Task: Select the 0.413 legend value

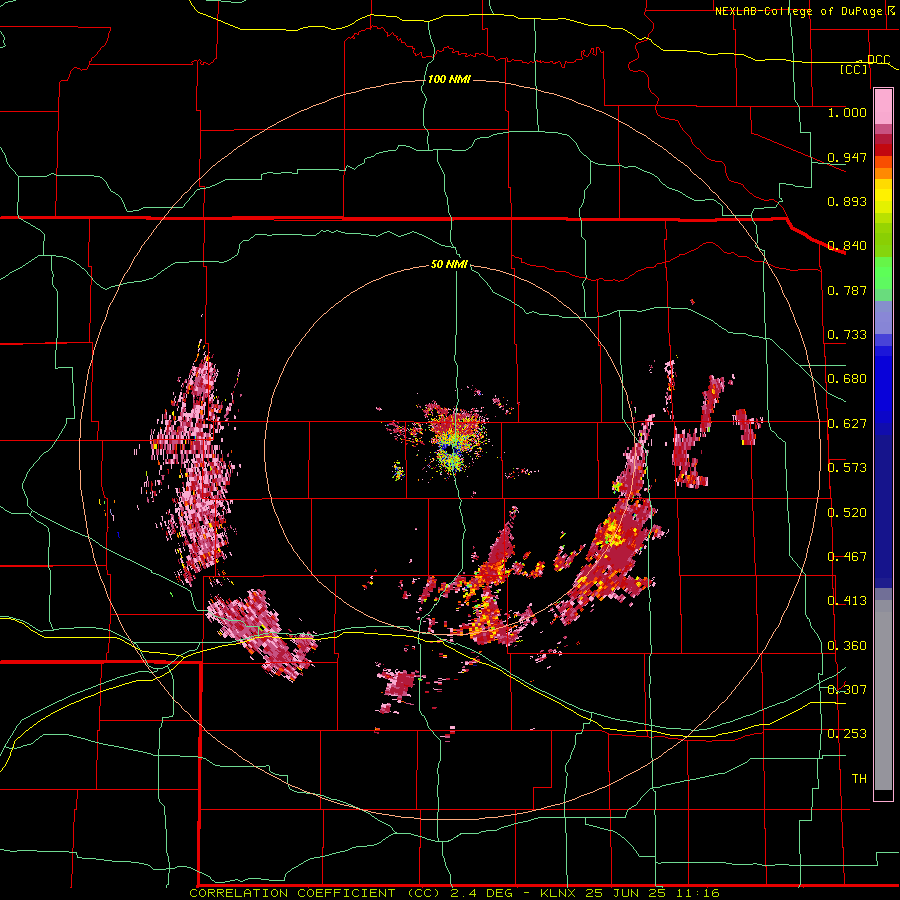Action: click(x=847, y=601)
